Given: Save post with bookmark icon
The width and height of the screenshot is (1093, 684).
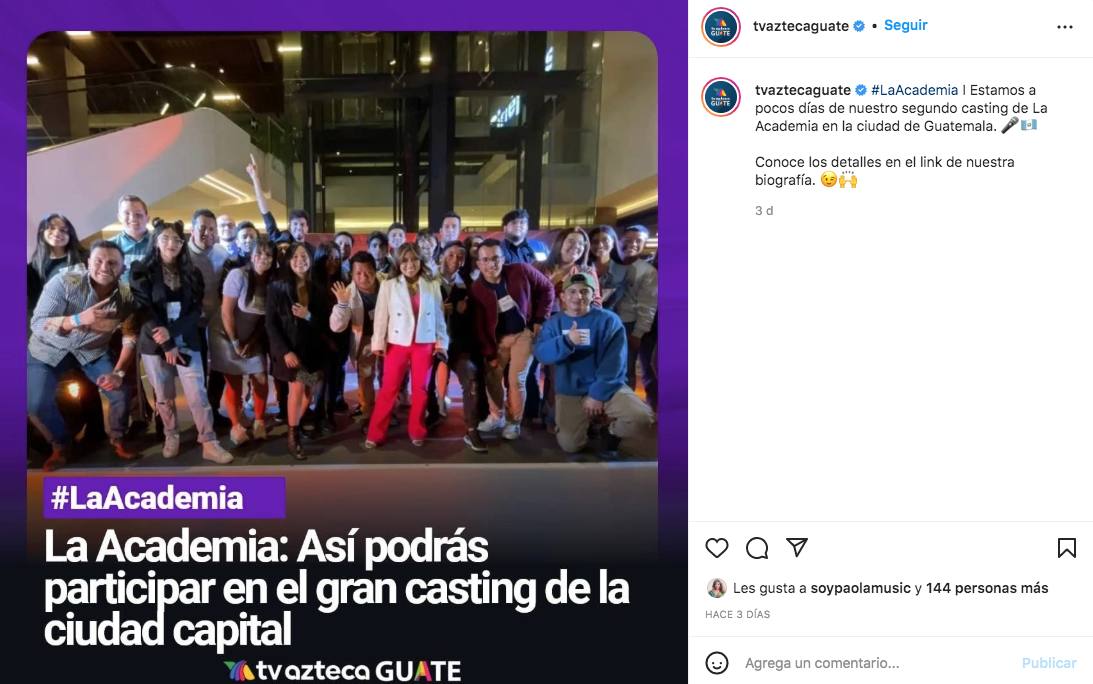Looking at the screenshot, I should coord(1067,548).
